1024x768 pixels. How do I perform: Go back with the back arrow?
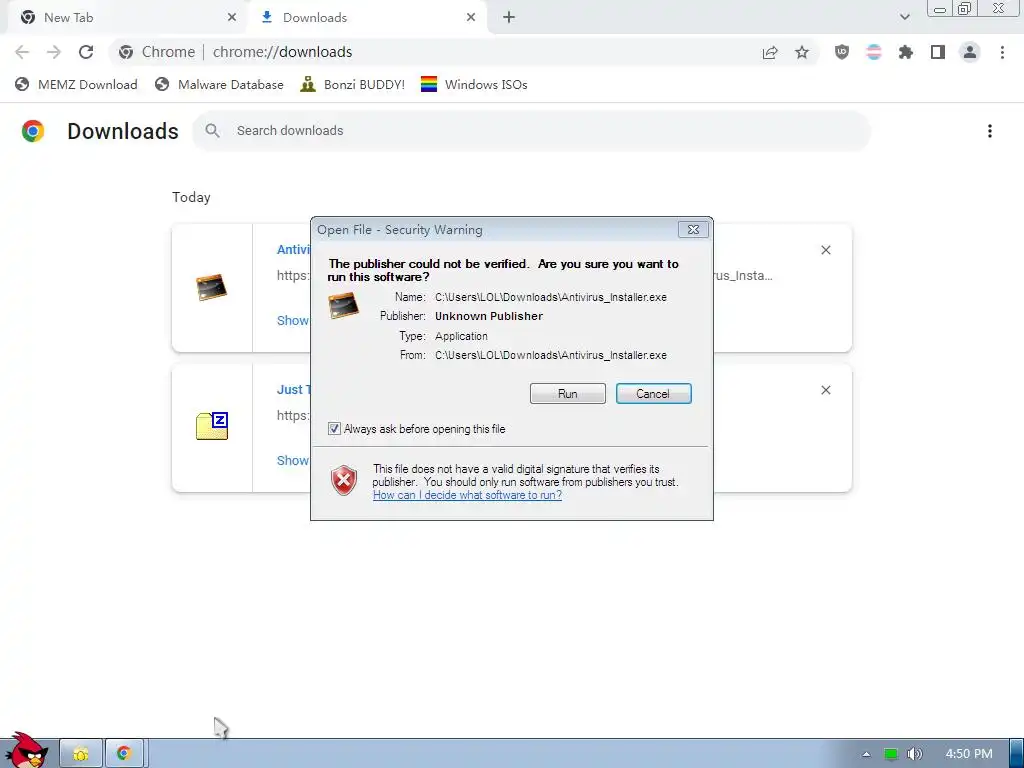point(22,52)
